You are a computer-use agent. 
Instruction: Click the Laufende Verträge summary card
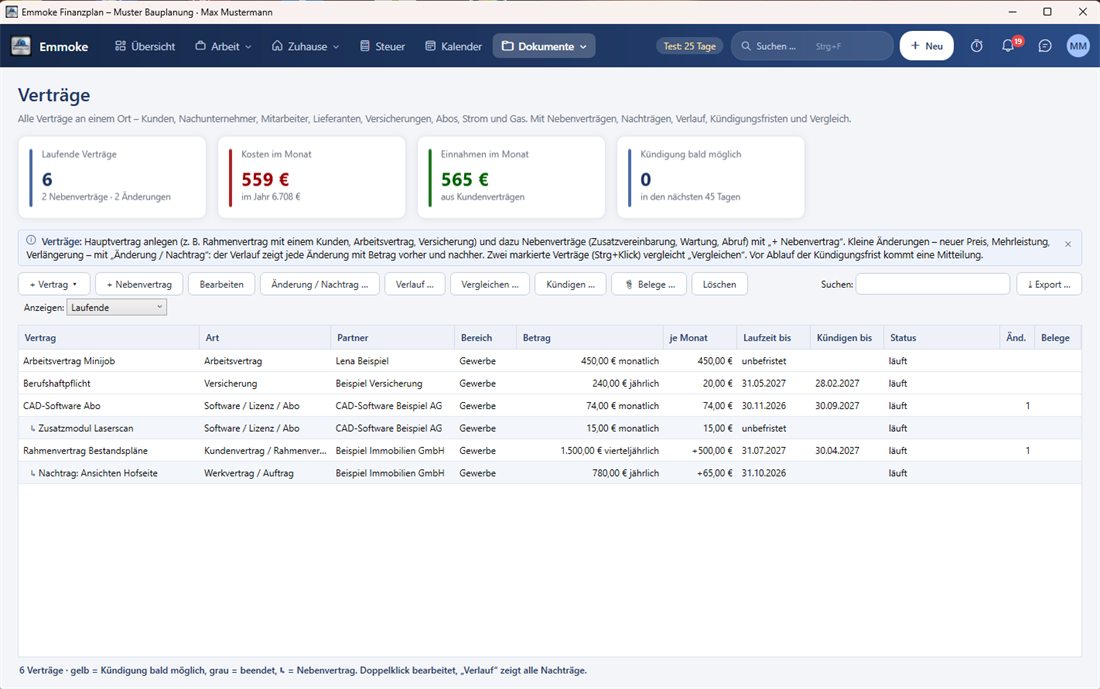112,177
